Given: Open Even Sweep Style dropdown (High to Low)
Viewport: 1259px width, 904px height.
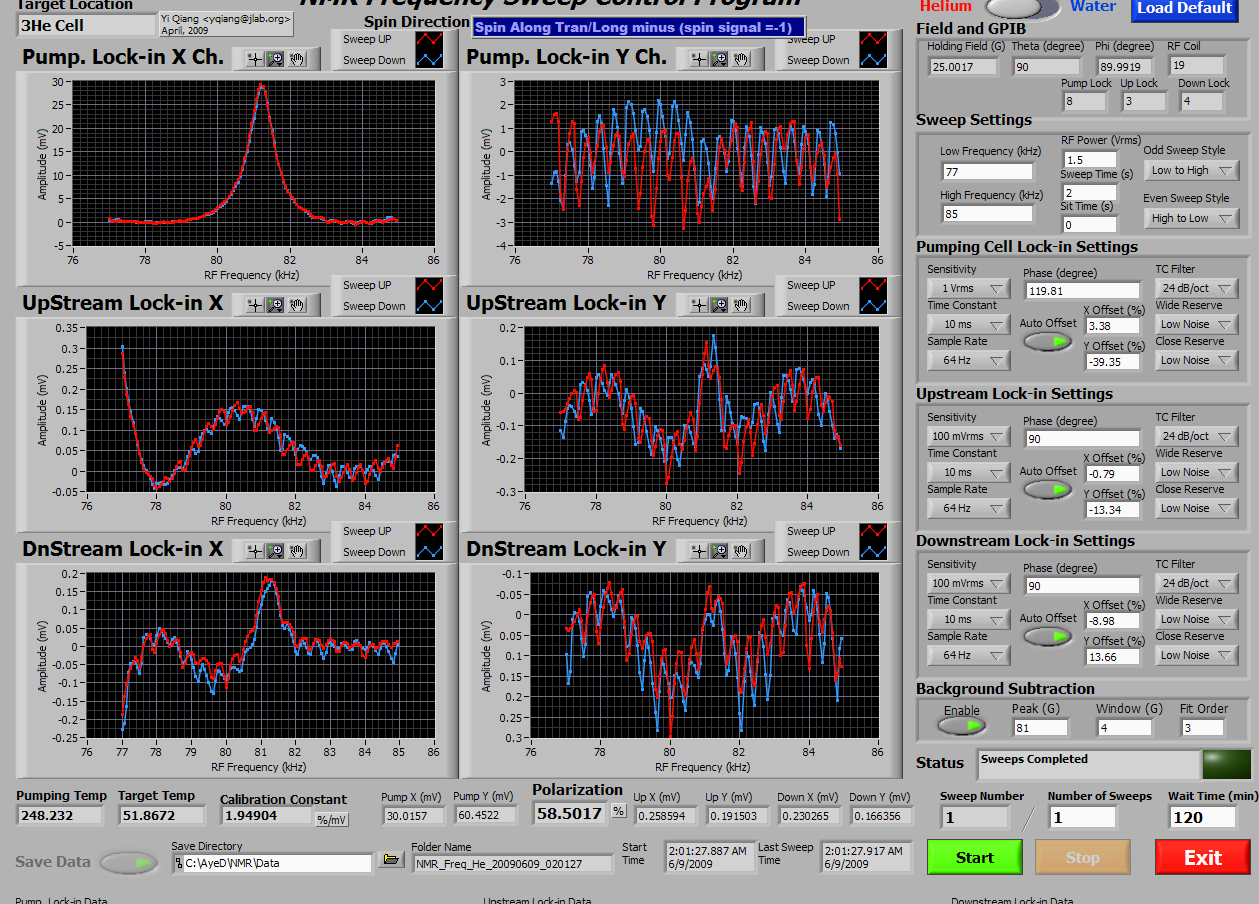Looking at the screenshot, I should (x=1191, y=218).
